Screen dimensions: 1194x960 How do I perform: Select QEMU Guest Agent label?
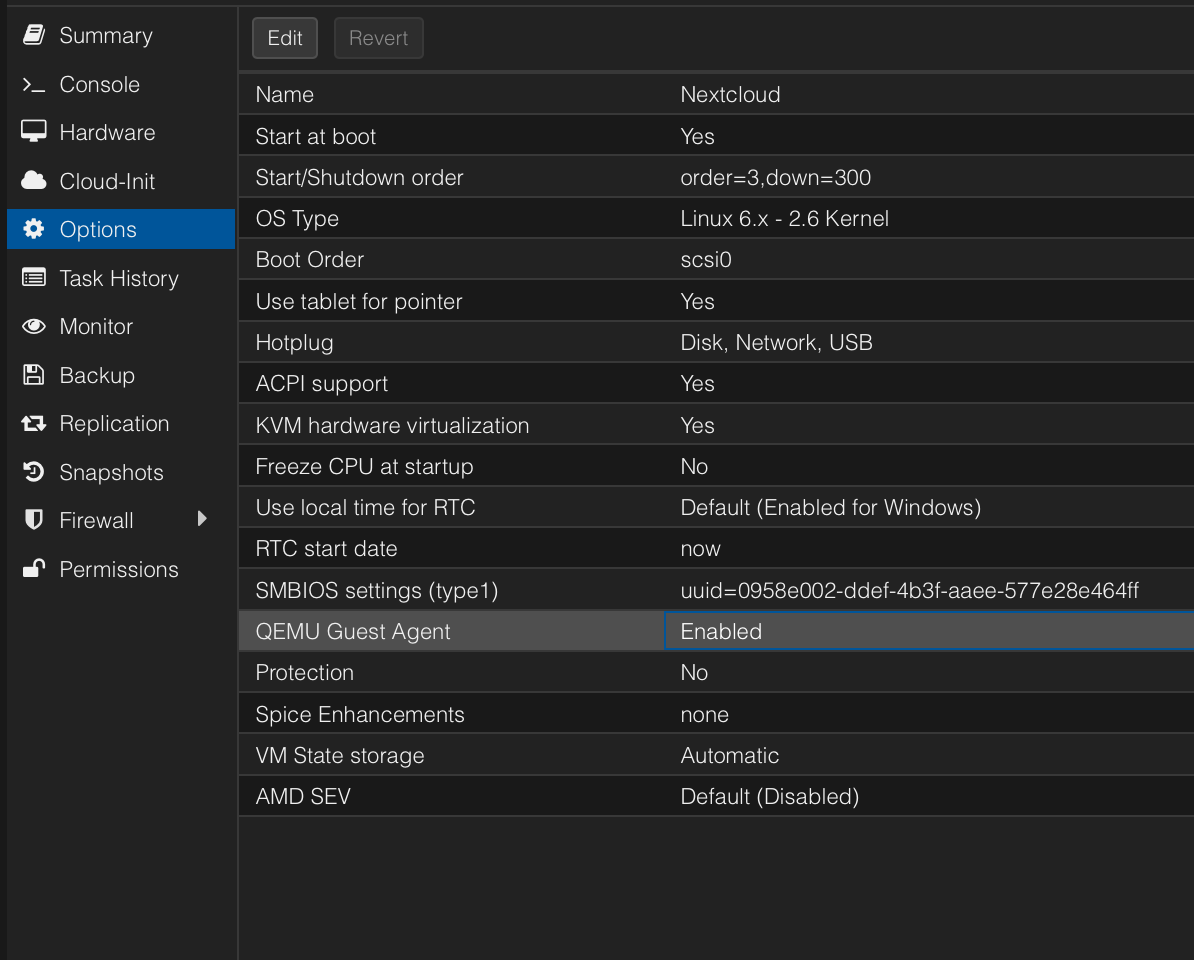point(353,632)
